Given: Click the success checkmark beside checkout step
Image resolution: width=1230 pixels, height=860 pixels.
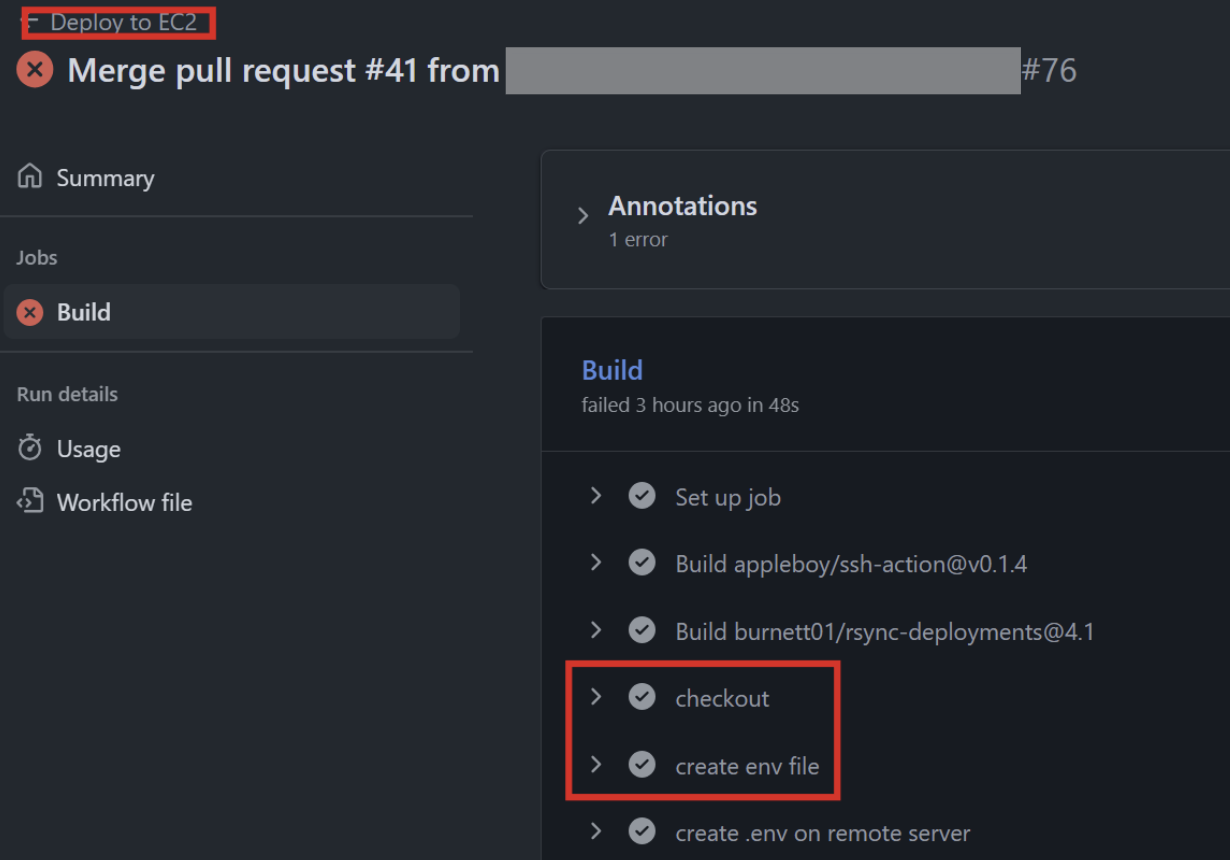Looking at the screenshot, I should tap(642, 697).
